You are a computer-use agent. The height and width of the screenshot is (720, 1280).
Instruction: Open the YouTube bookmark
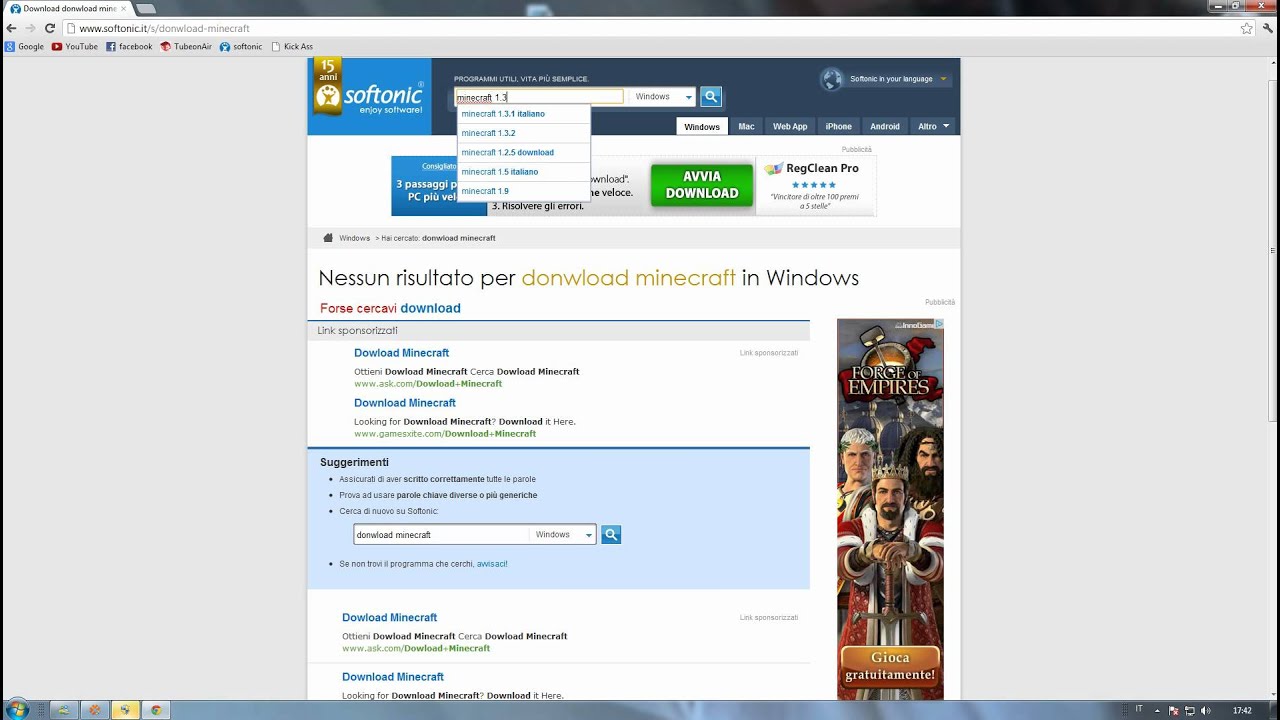[x=75, y=46]
